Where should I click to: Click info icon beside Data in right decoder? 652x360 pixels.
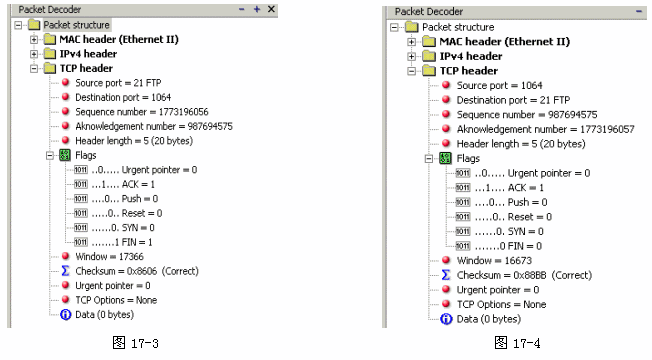[x=446, y=319]
